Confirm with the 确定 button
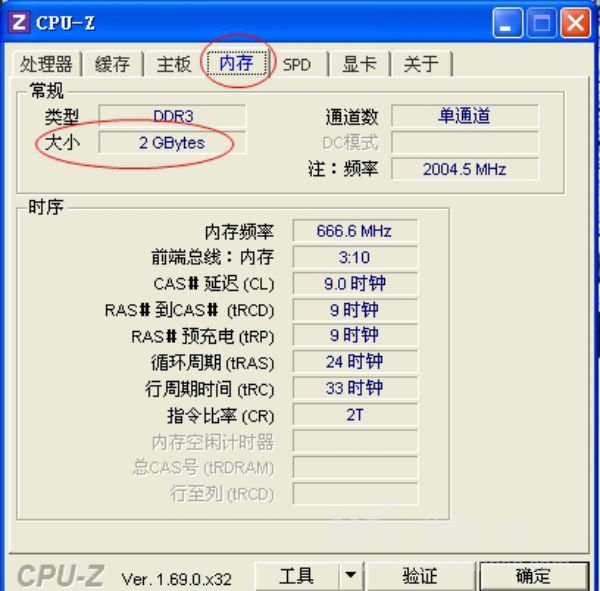The height and width of the screenshot is (591, 600). [x=533, y=576]
